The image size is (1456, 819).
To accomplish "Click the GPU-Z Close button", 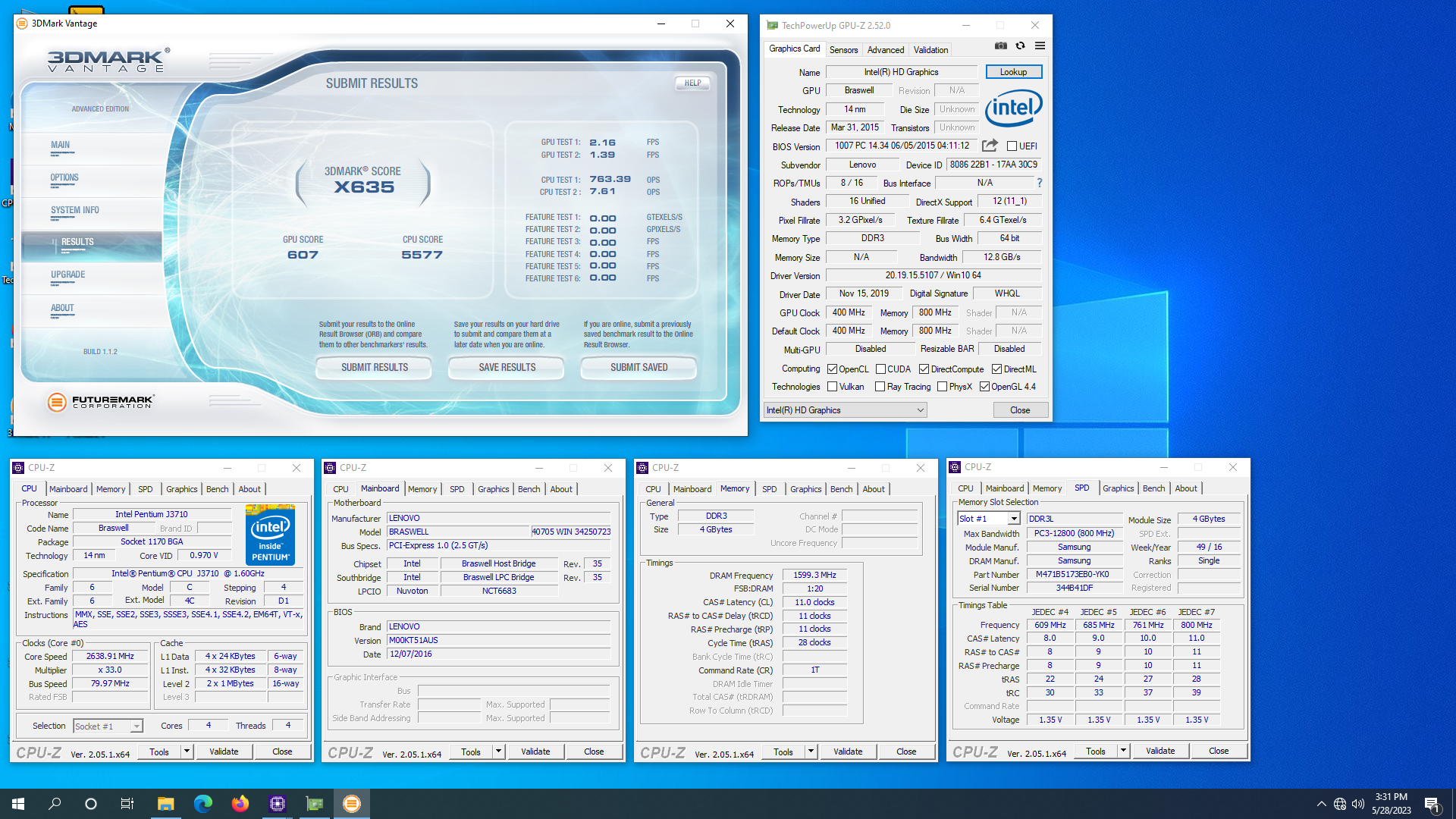I will coord(1020,410).
